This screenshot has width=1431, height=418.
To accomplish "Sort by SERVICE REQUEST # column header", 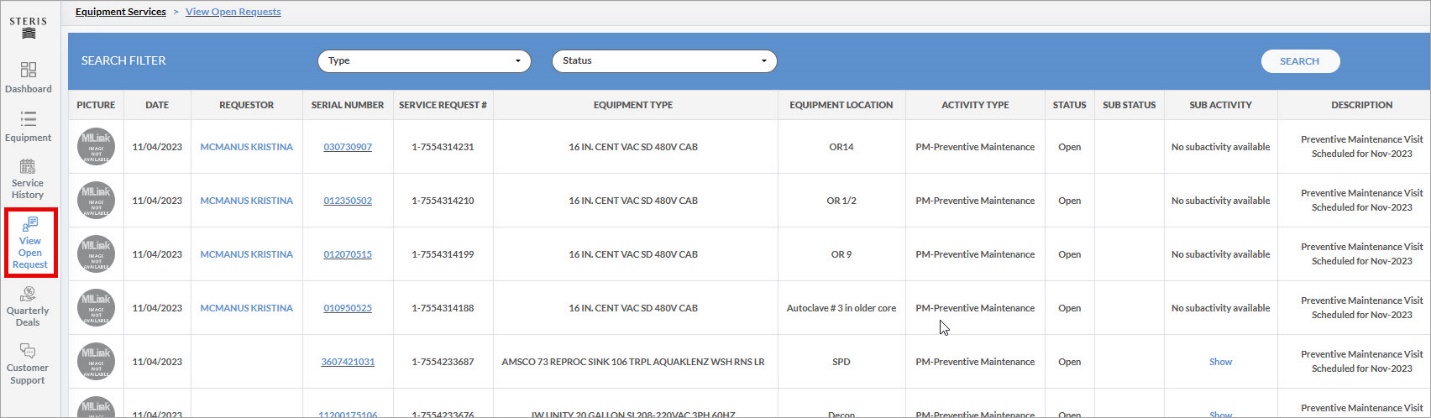I will tap(443, 105).
